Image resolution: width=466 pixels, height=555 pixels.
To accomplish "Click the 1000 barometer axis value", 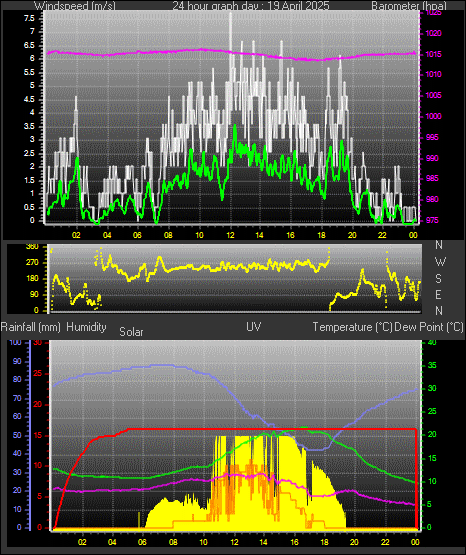I will 433,116.
